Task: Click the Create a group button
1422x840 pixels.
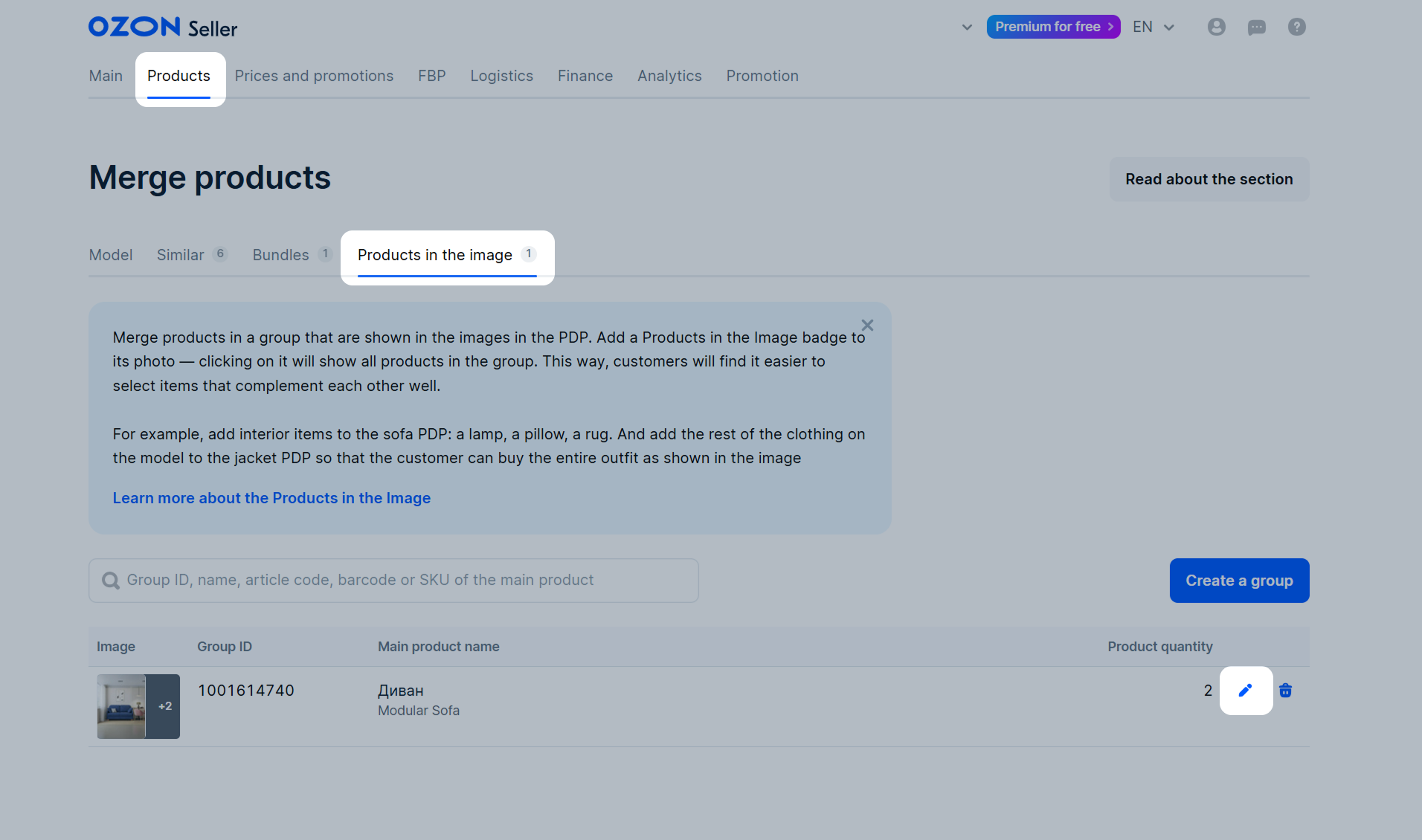Action: [x=1239, y=581]
